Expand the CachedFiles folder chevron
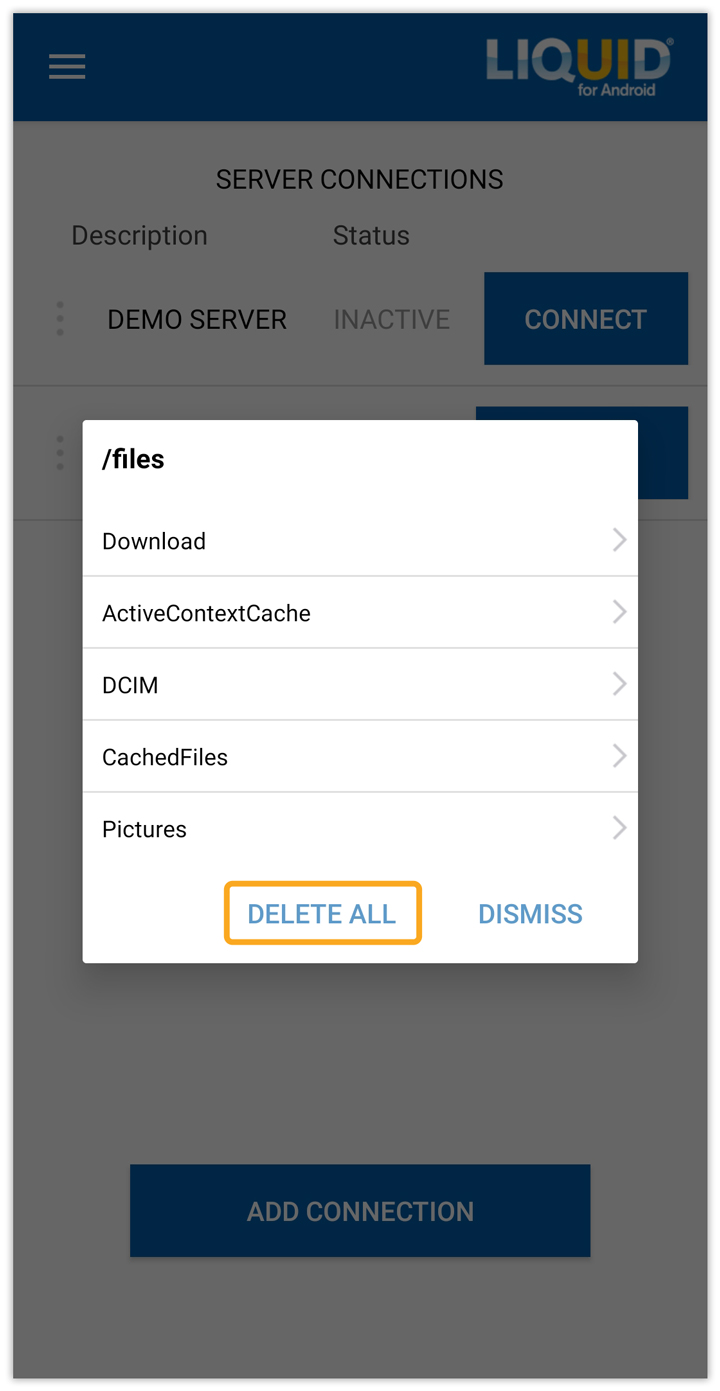720x1391 pixels. (619, 756)
